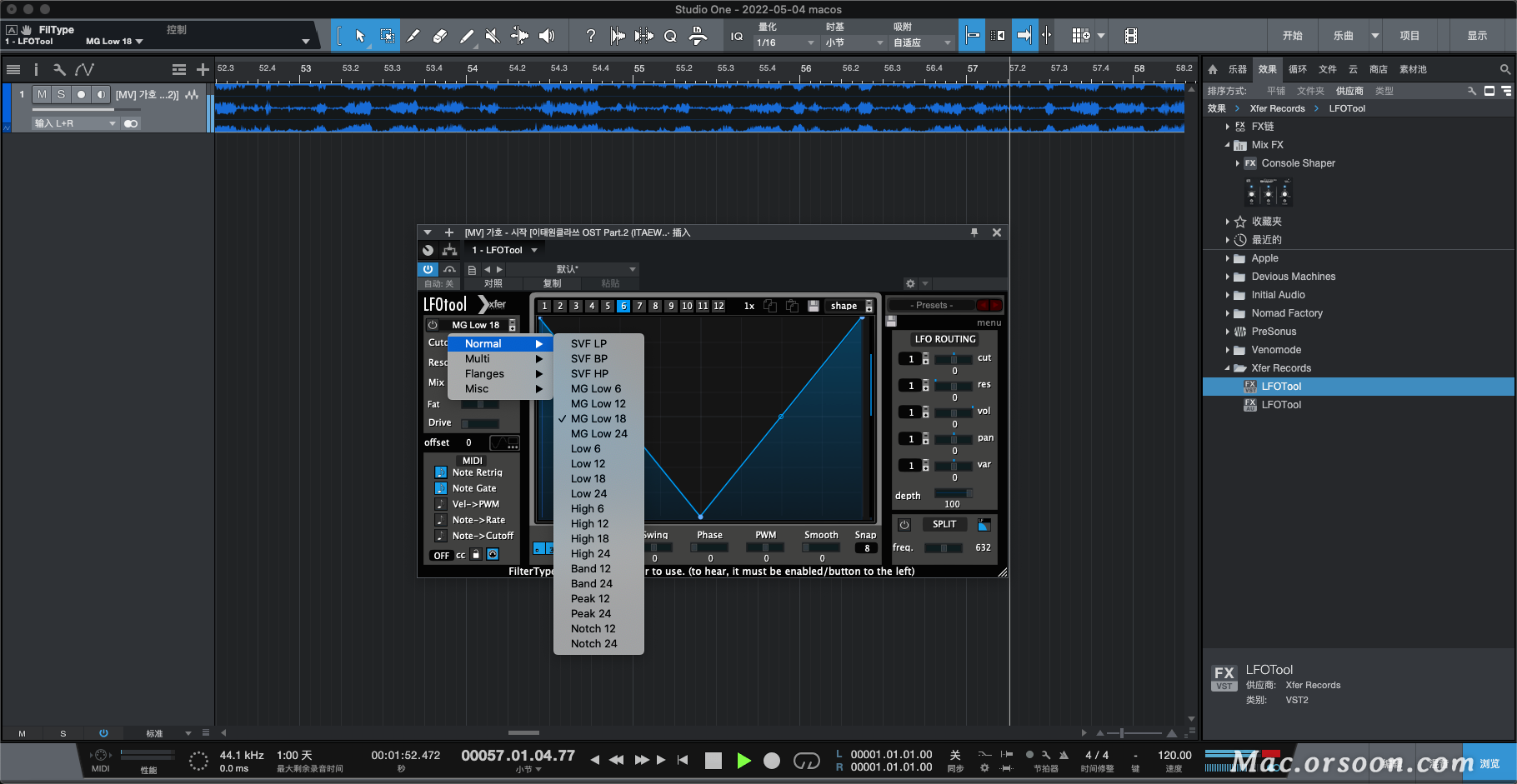Select the Arrow tool in the toolbar
1517x784 pixels.
coord(360,35)
